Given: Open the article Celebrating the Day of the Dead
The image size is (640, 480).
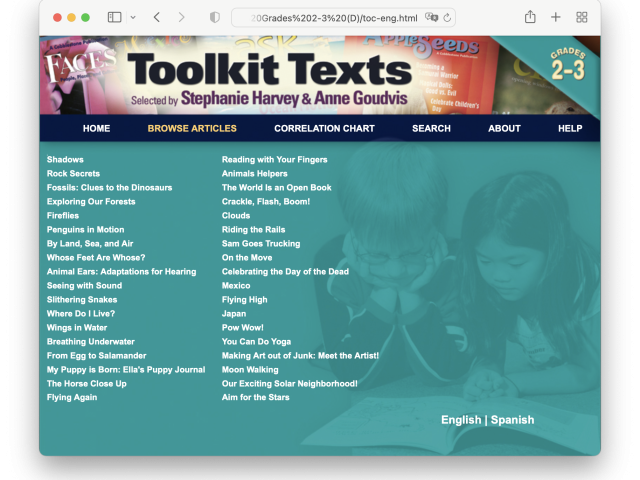Looking at the screenshot, I should pos(285,272).
